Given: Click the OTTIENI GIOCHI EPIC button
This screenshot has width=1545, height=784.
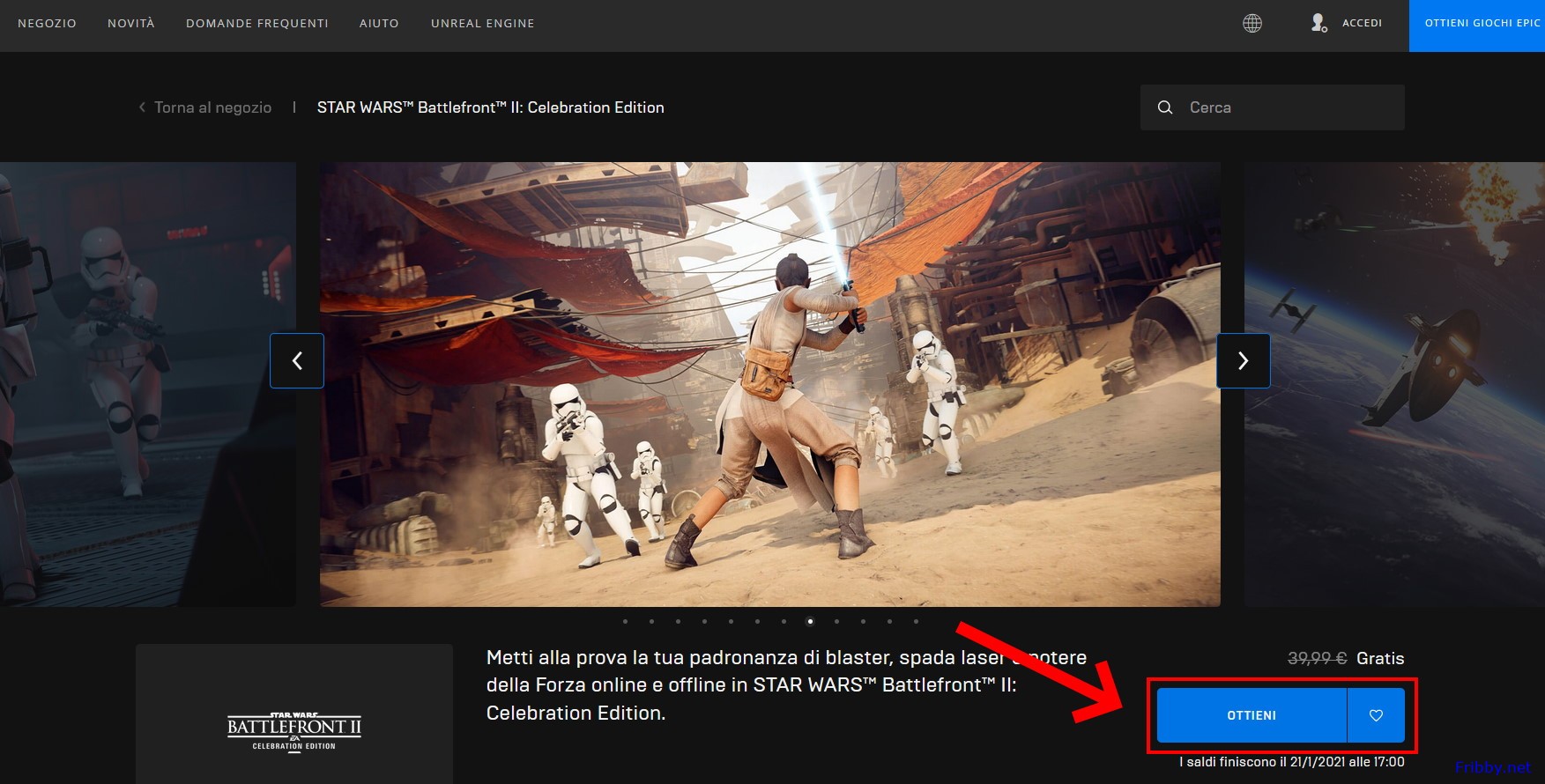Looking at the screenshot, I should point(1477,26).
